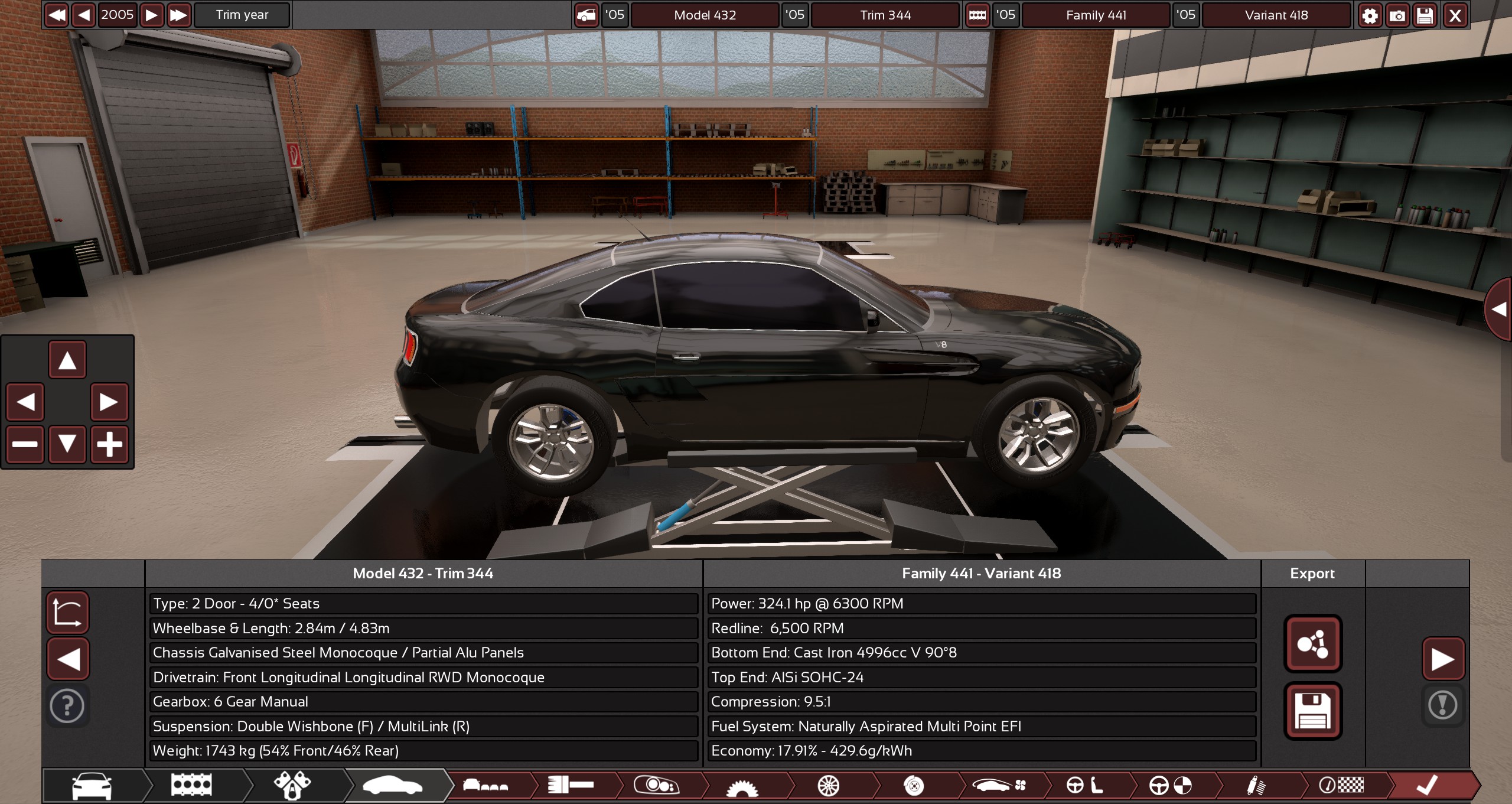Click the '05 year tag before Family 441
The height and width of the screenshot is (804, 1512).
pyautogui.click(x=1006, y=15)
